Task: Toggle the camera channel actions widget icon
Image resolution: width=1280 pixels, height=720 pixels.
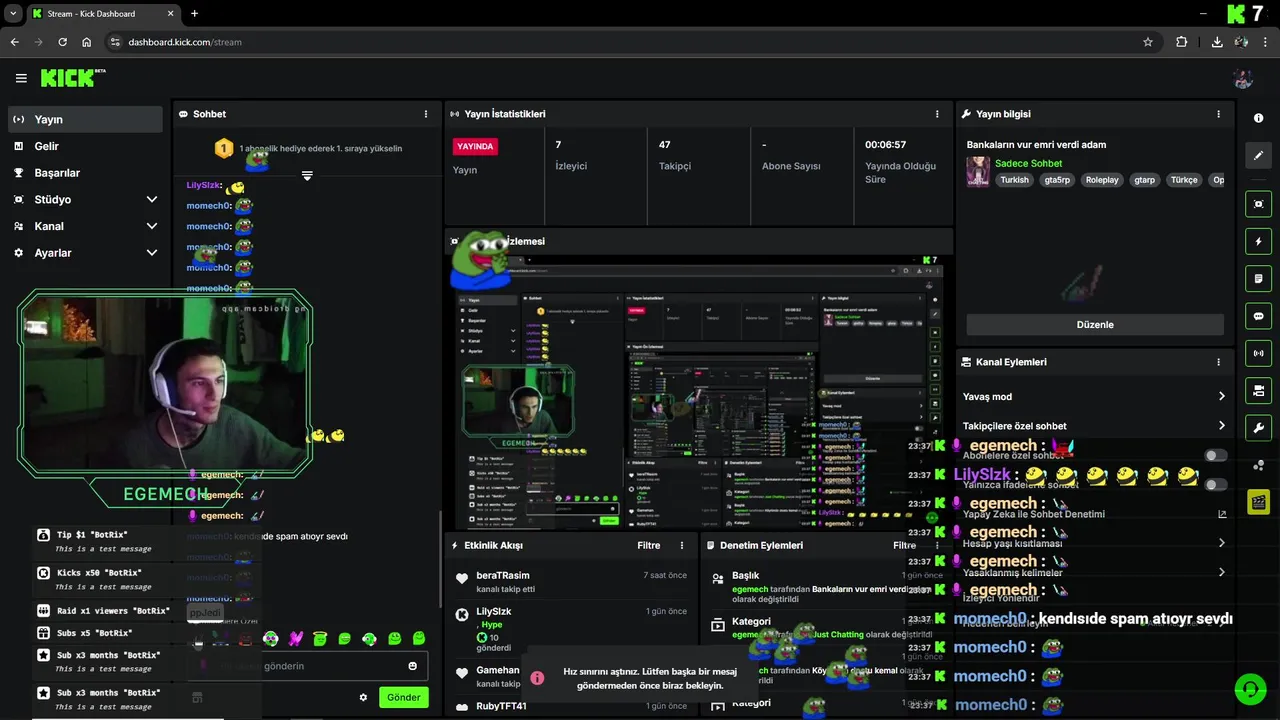Action: click(1258, 390)
